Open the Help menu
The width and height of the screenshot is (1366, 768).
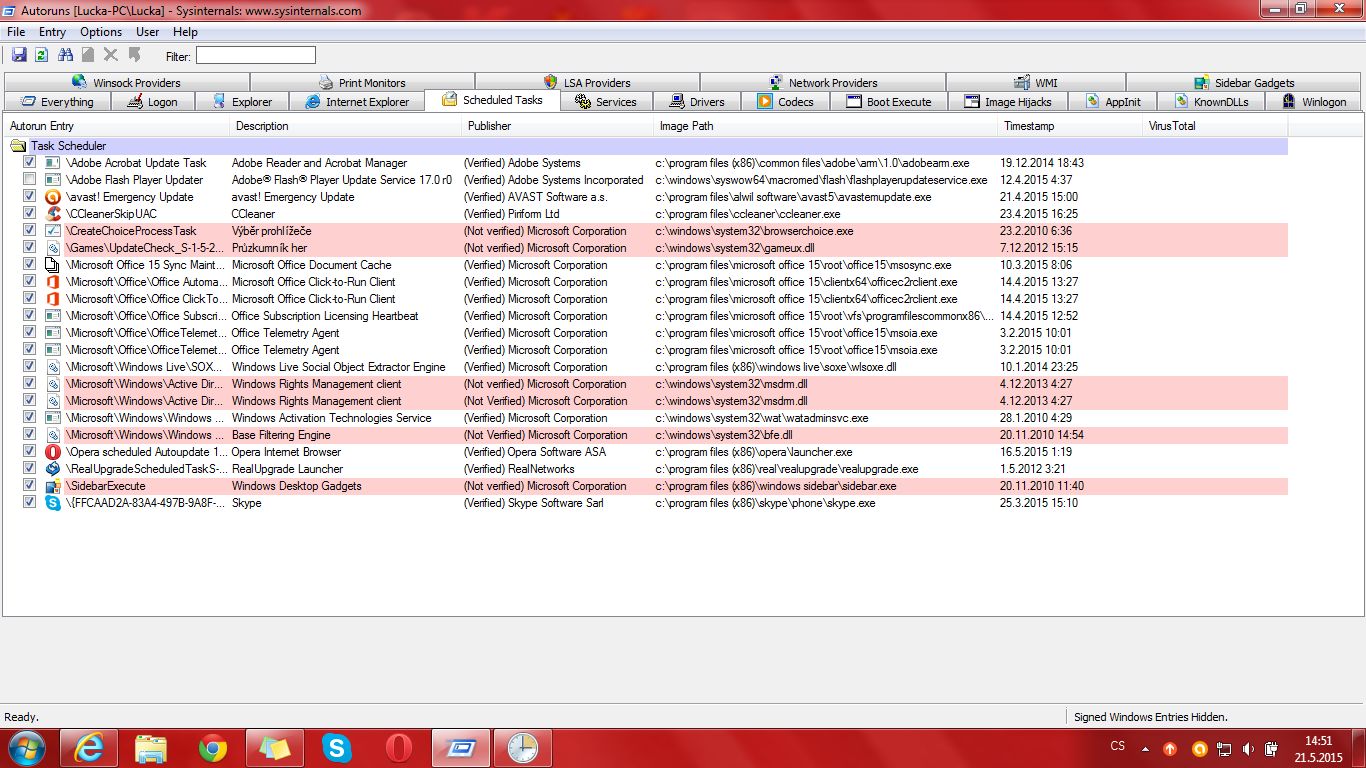[x=185, y=32]
